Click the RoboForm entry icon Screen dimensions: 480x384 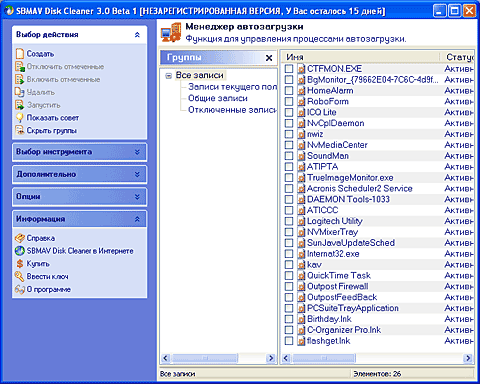pos(301,102)
